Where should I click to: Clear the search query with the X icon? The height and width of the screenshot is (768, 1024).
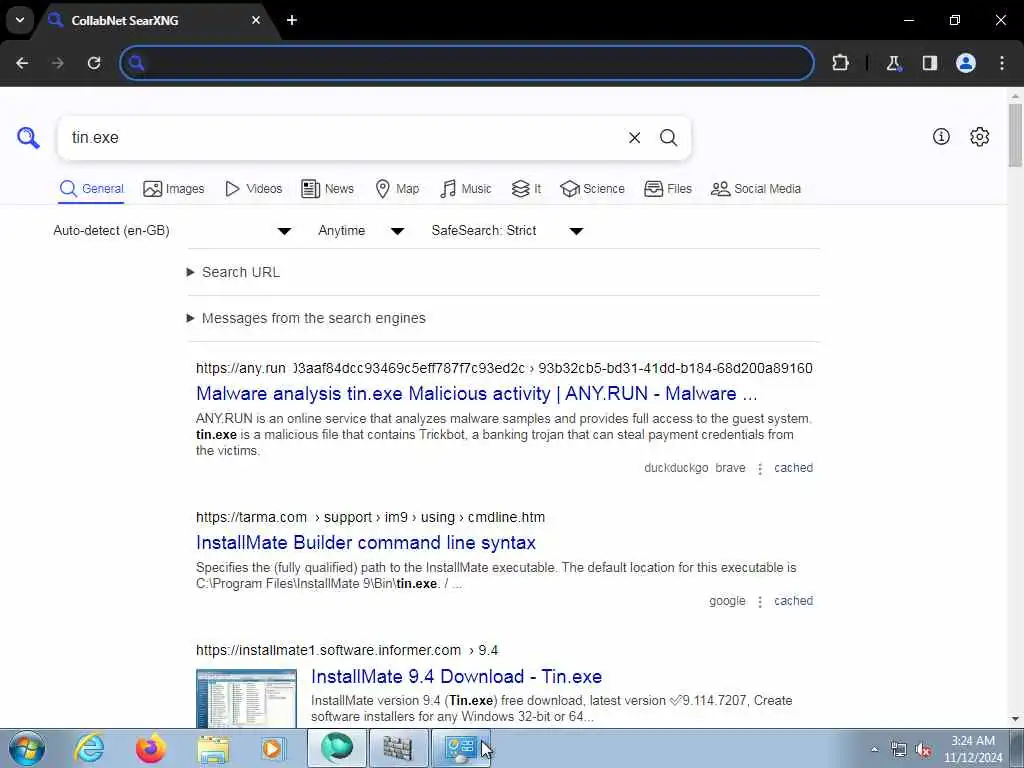tap(634, 138)
